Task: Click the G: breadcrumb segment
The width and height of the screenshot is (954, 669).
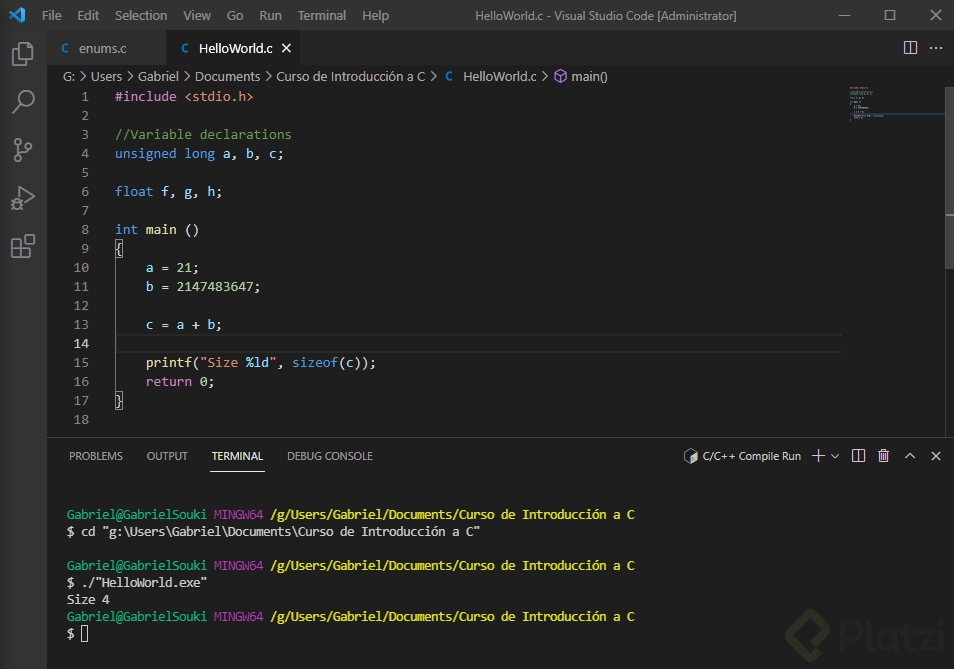Action: coord(69,77)
